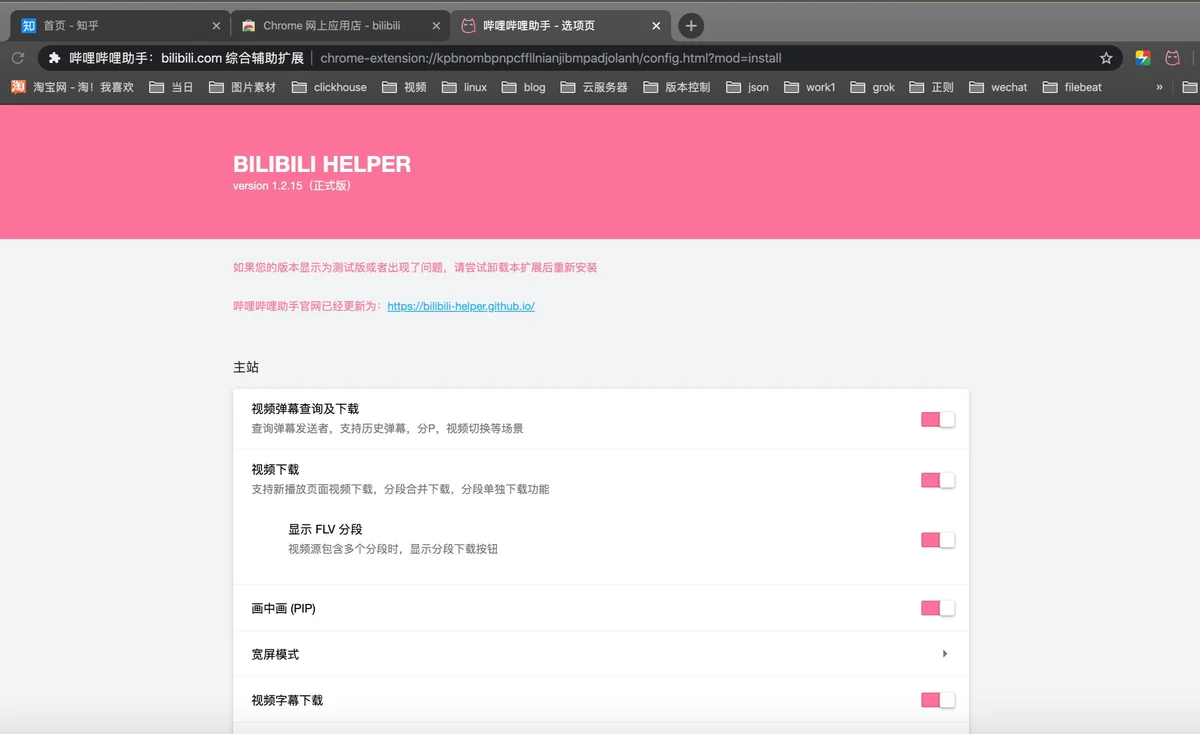Toggle 画中画 (PIP) switch
Viewport: 1200px width, 734px height.
pyautogui.click(x=938, y=608)
